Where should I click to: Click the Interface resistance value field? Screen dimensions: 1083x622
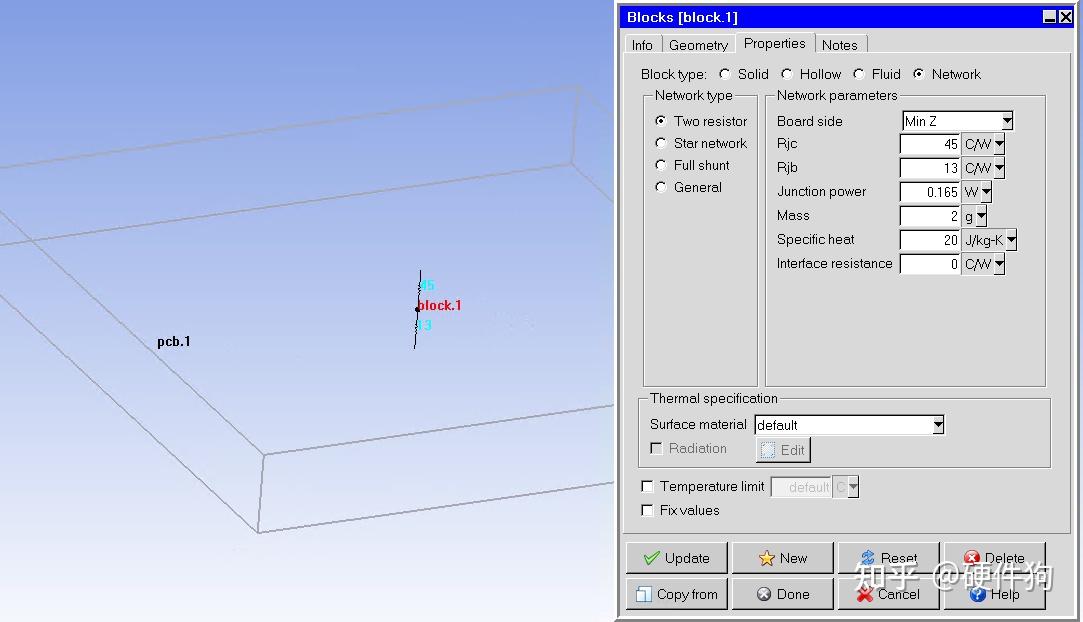(930, 264)
